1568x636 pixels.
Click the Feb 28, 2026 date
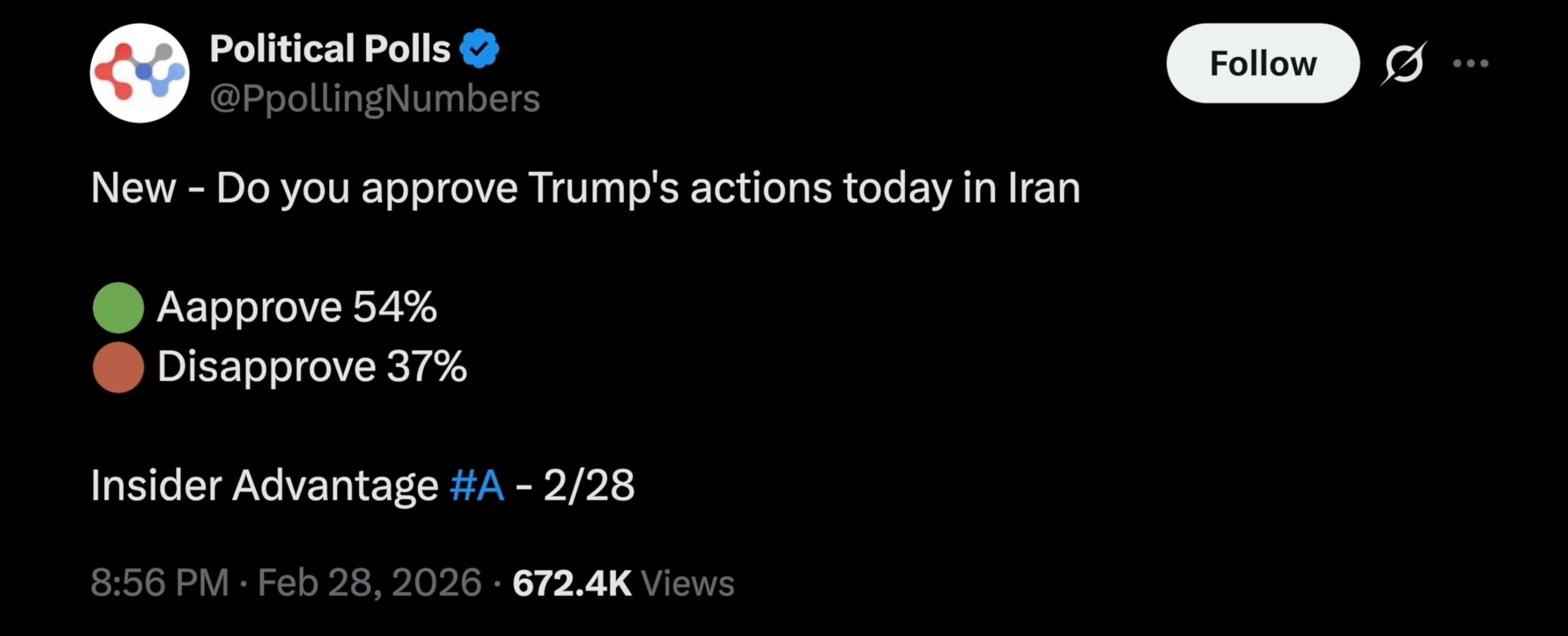click(x=370, y=583)
